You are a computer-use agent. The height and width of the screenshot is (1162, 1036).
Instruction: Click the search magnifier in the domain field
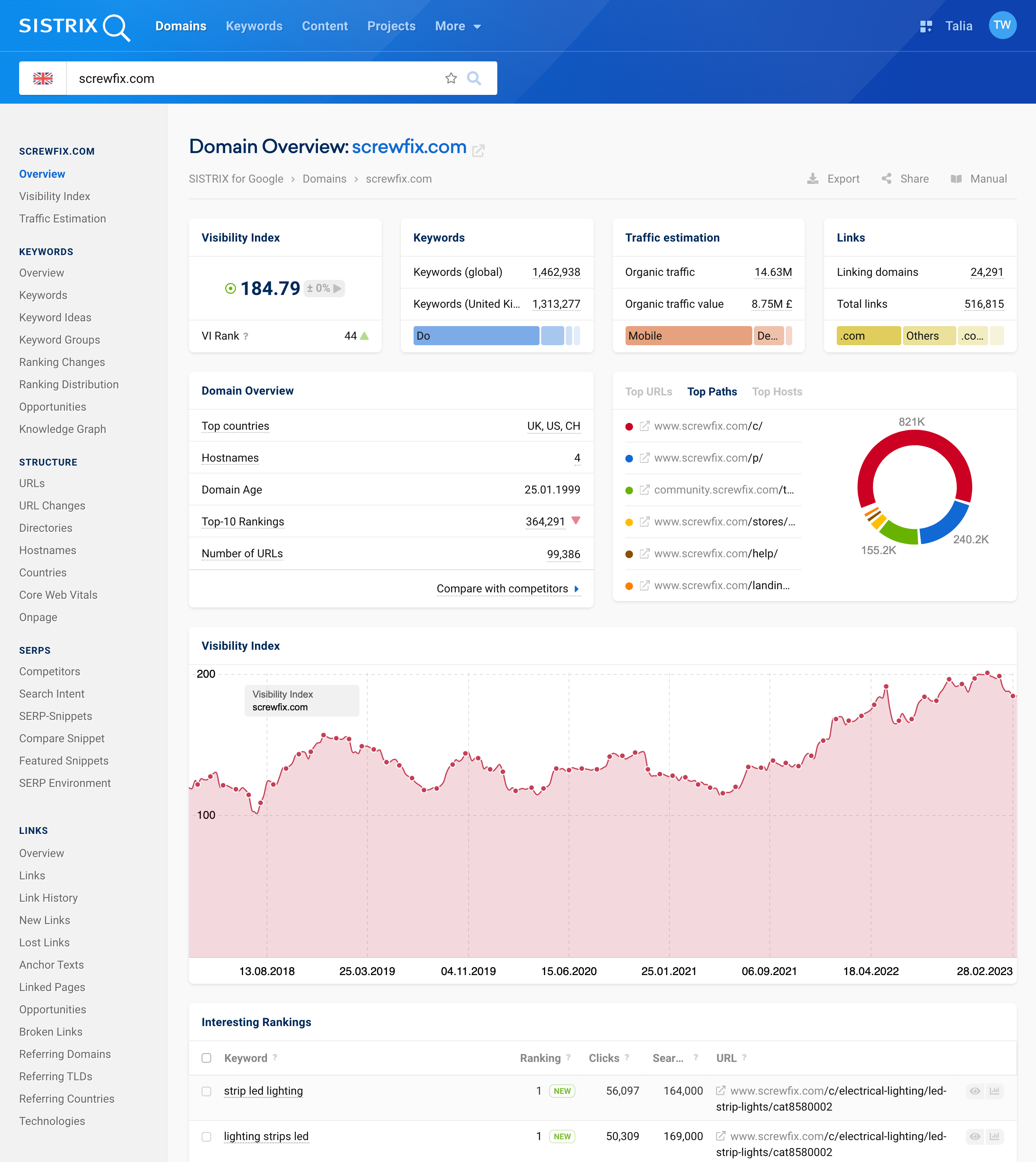coord(474,78)
